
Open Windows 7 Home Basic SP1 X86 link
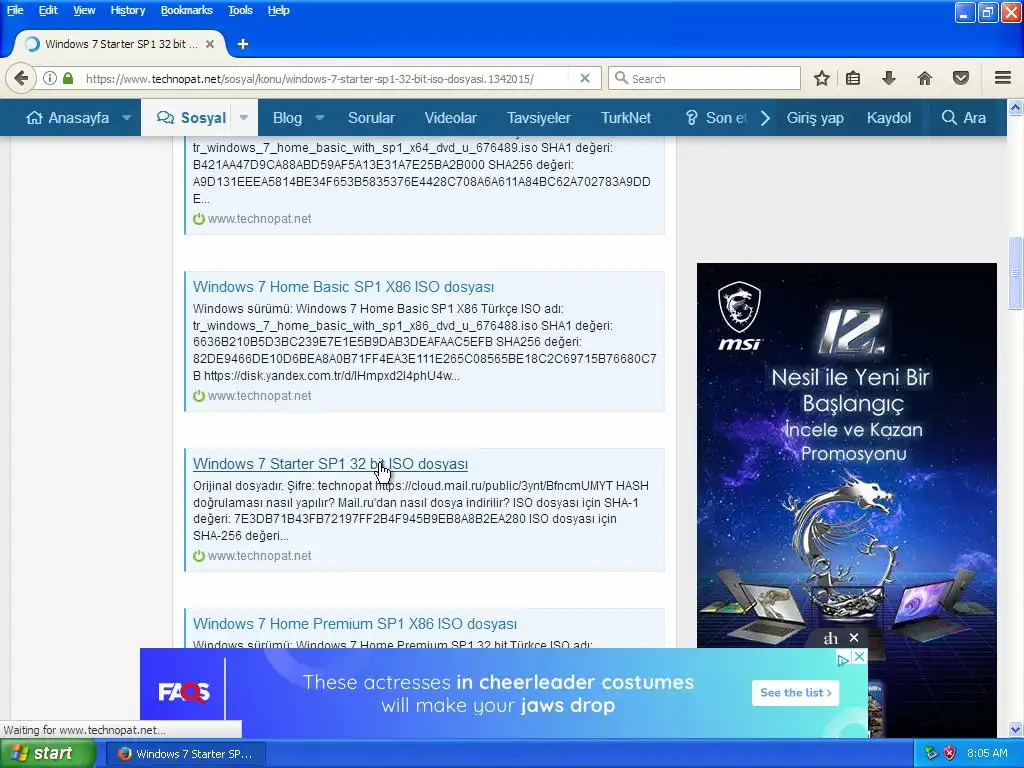[344, 287]
